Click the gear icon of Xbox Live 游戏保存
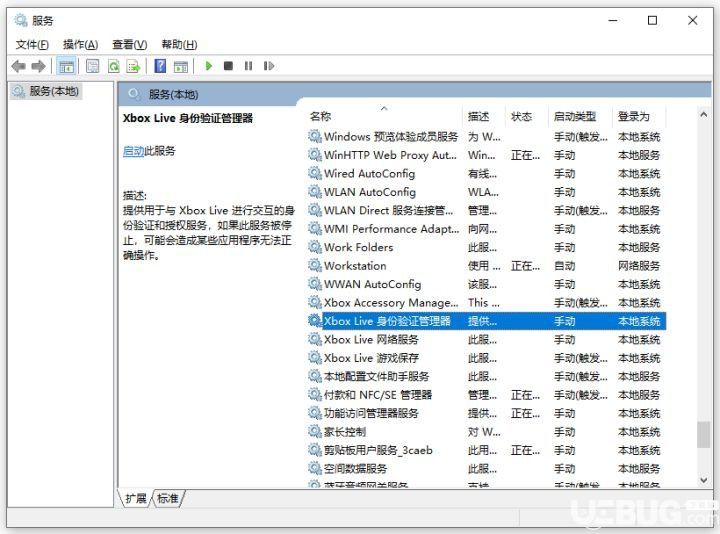Screen dimensions: 720x534 point(315,358)
